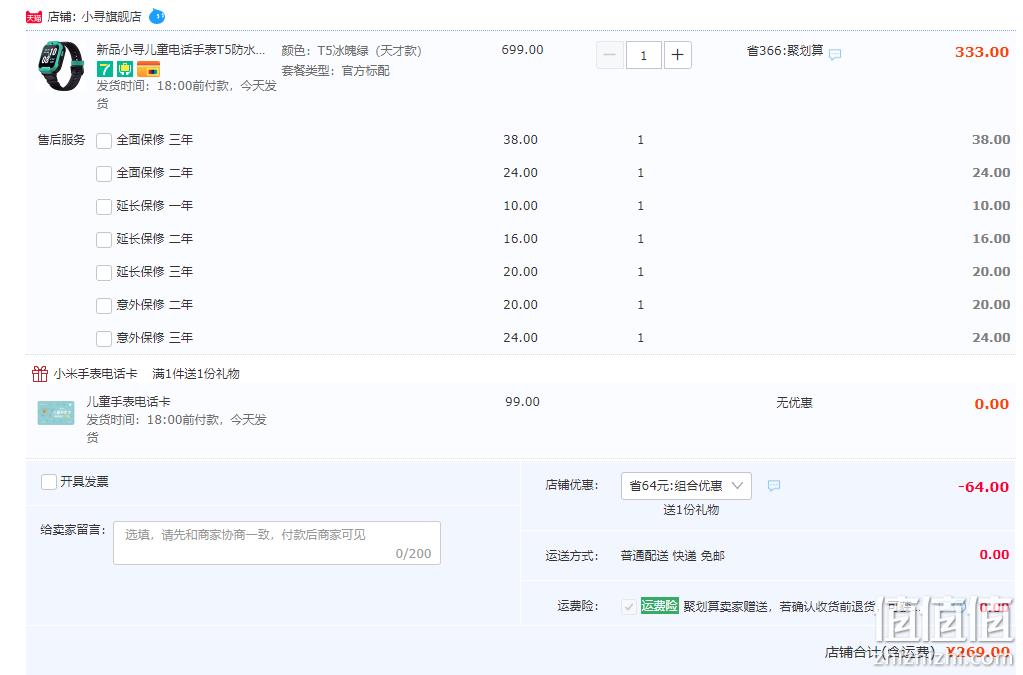Image resolution: width=1023 pixels, height=675 pixels.
Task: Check the 全面保修 三年 option
Action: [x=104, y=140]
